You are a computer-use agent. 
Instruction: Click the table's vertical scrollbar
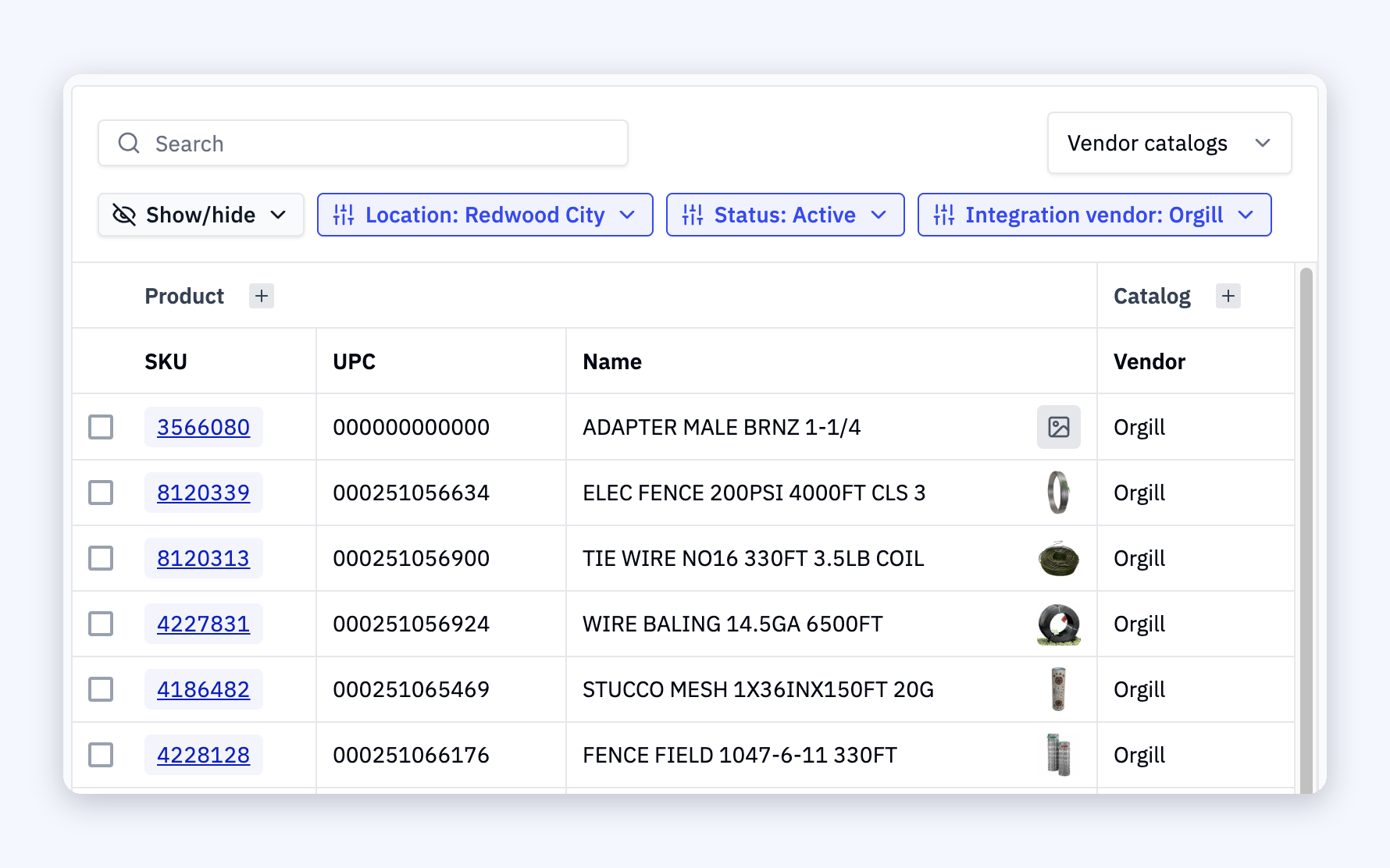tap(1306, 531)
